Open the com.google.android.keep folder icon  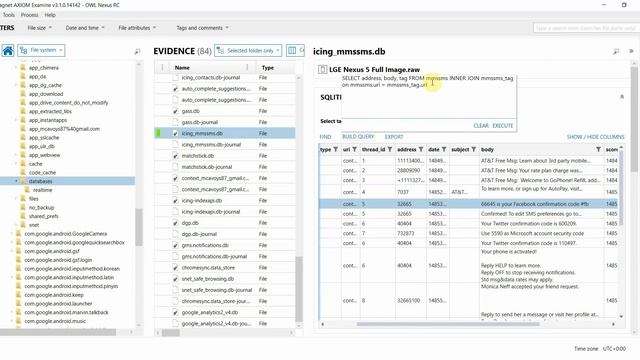pyautogui.click(x=18, y=295)
